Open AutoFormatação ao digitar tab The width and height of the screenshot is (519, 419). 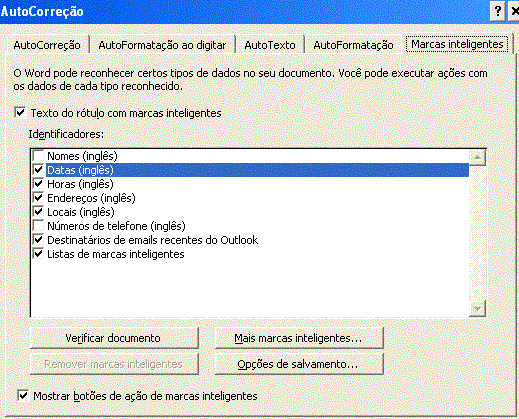click(x=162, y=45)
